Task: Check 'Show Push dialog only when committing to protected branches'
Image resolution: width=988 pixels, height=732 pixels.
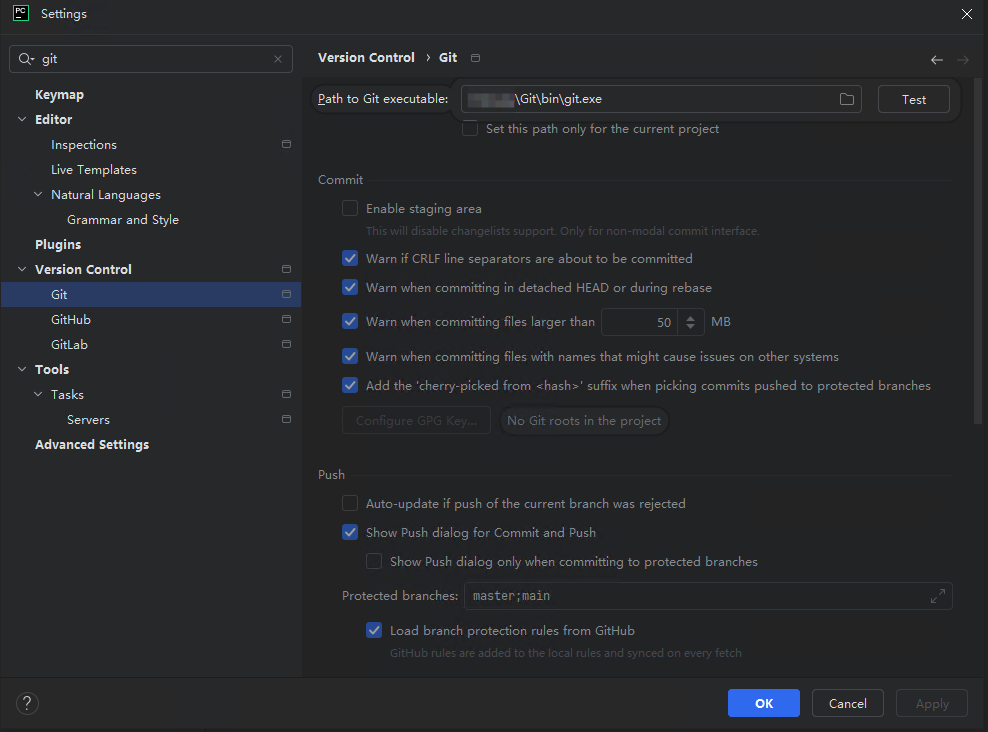Action: point(374,561)
